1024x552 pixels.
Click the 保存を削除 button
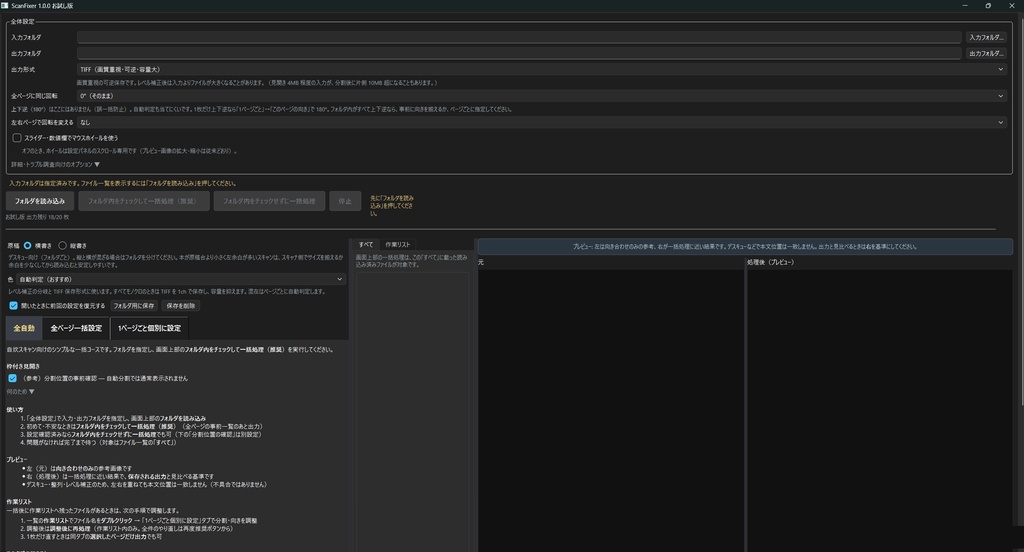[180, 306]
